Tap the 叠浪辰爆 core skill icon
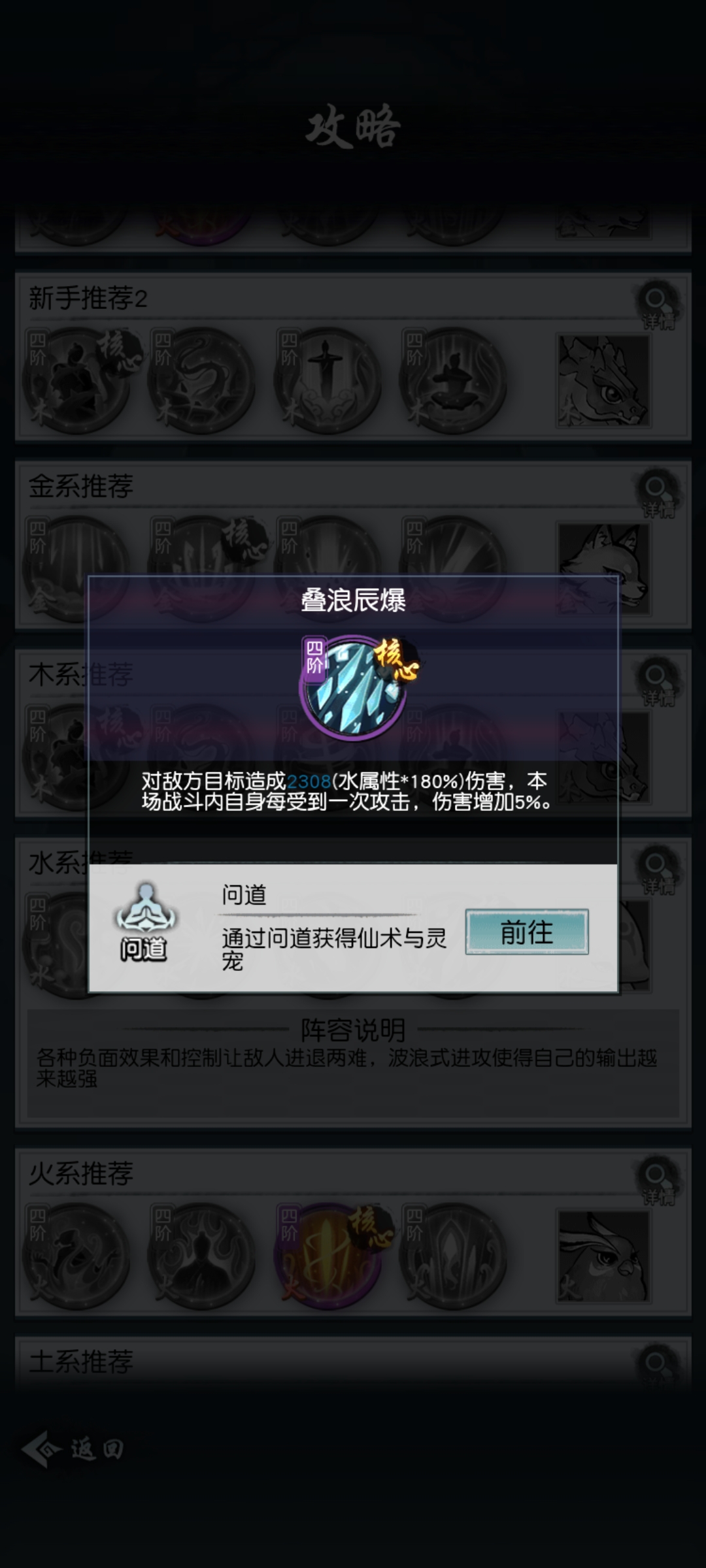 [x=355, y=688]
